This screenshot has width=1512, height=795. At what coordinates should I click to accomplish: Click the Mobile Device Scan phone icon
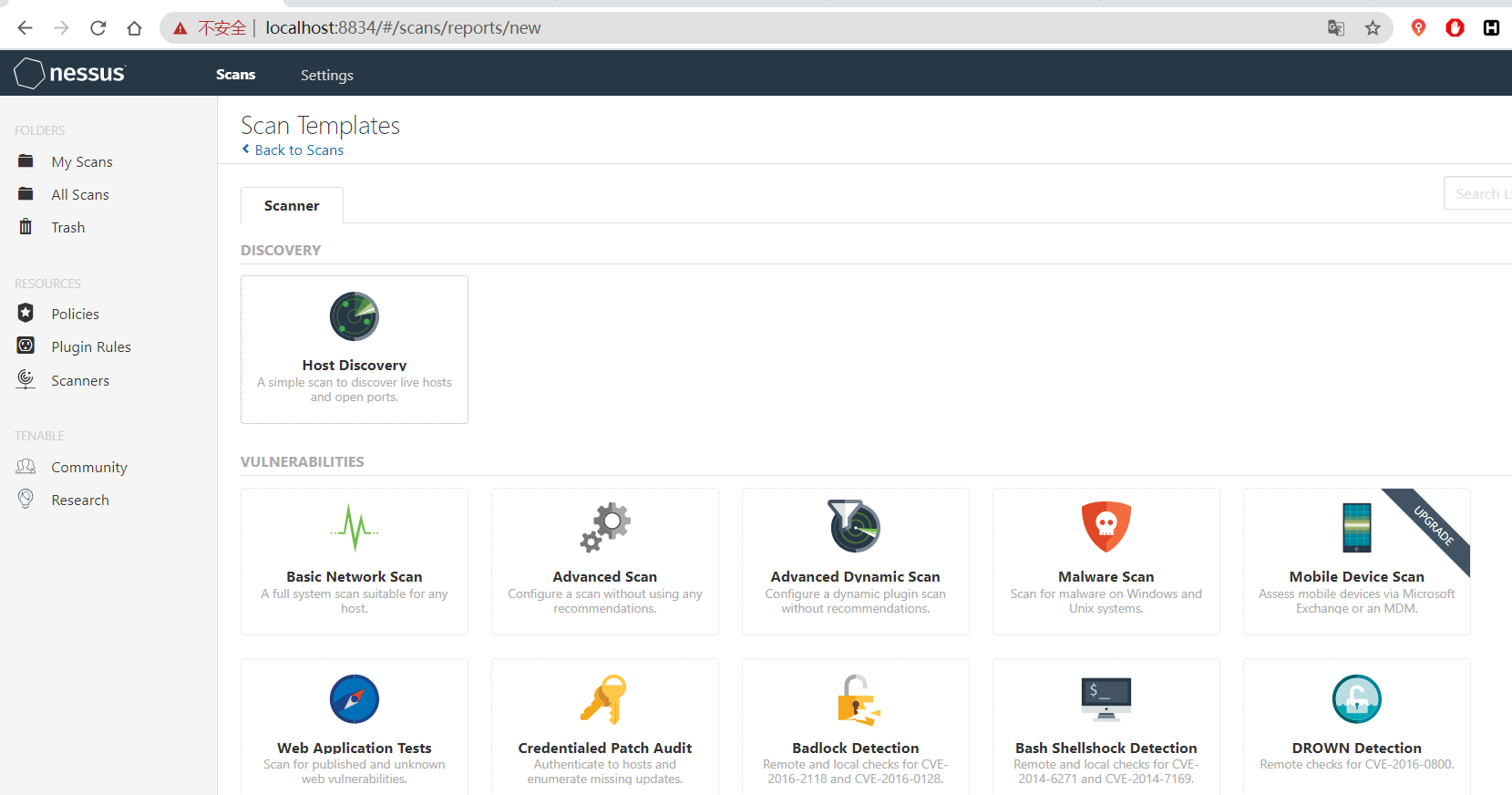coord(1357,528)
